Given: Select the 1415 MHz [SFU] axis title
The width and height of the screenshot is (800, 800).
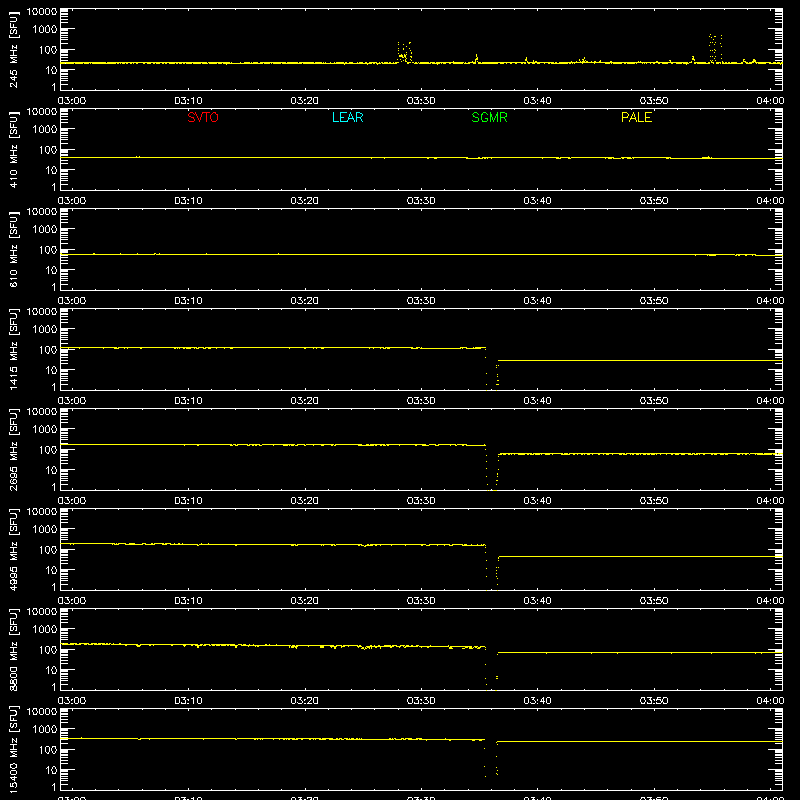Looking at the screenshot, I should (x=13, y=349).
